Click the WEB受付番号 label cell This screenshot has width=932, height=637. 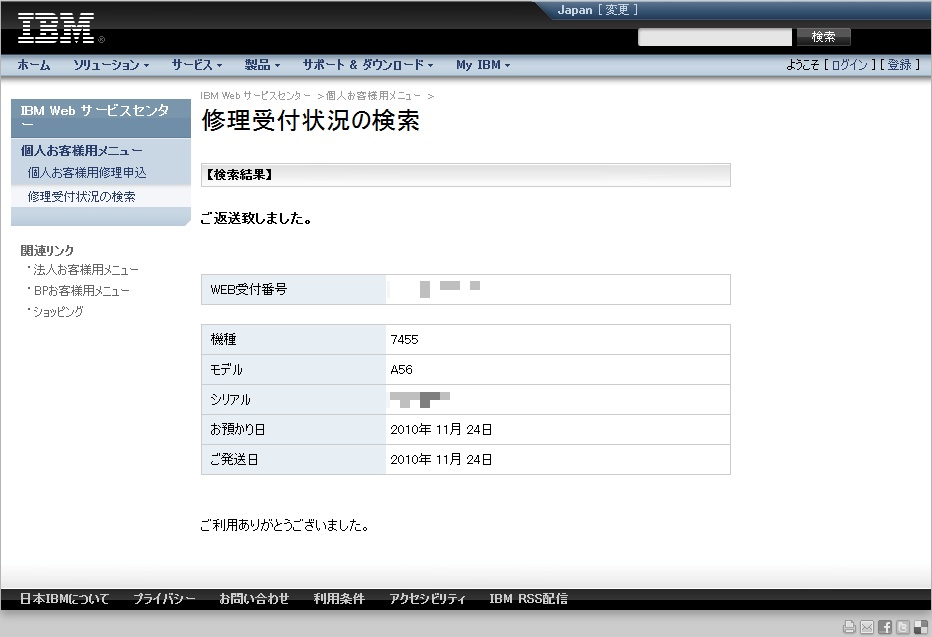coord(294,289)
